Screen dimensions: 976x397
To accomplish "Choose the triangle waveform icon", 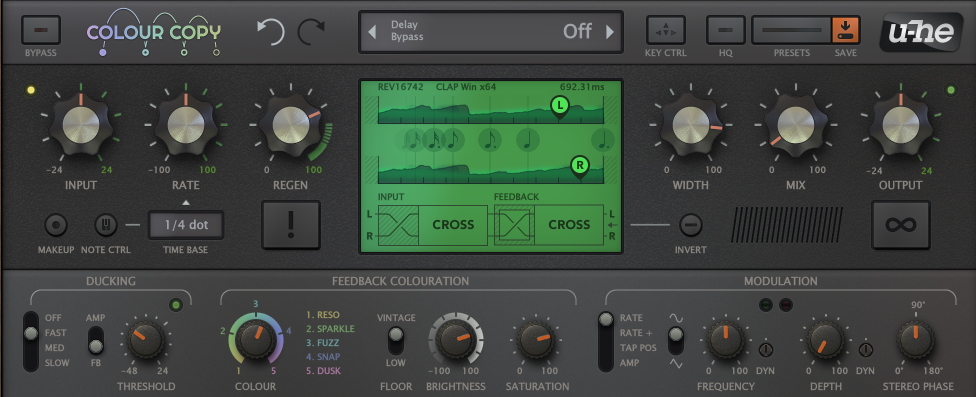I will pos(675,363).
